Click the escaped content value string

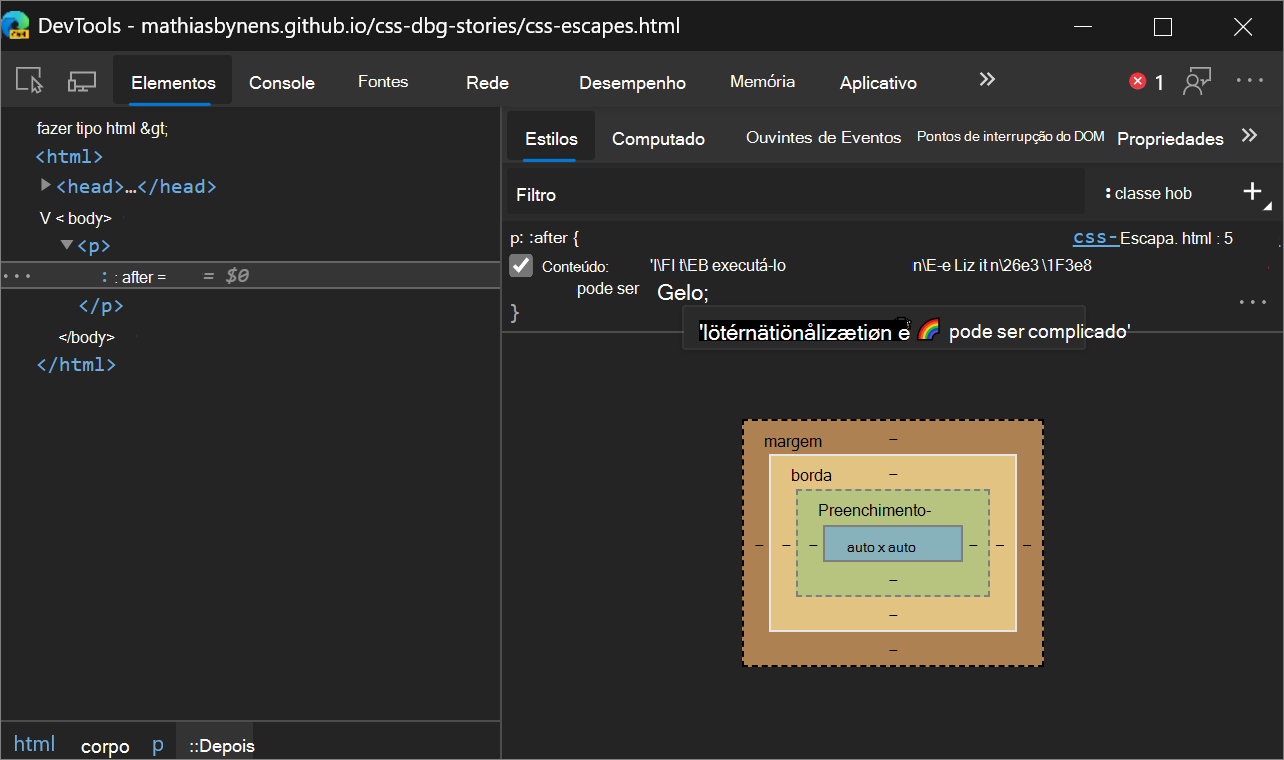click(870, 266)
